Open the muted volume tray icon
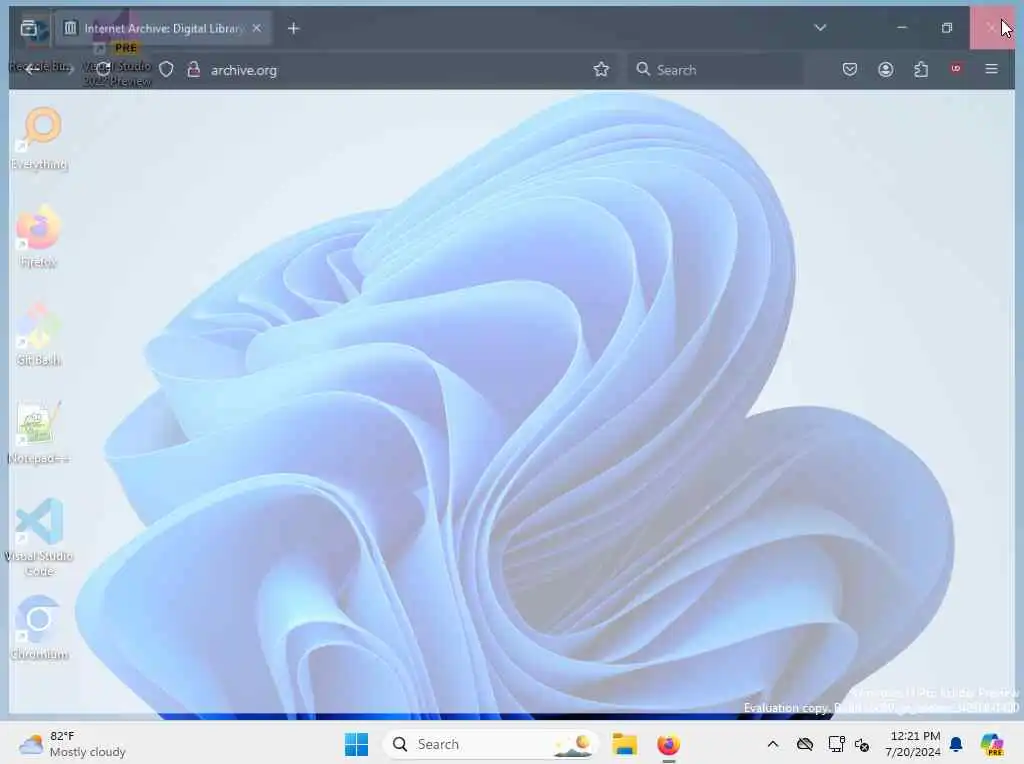 tap(862, 744)
